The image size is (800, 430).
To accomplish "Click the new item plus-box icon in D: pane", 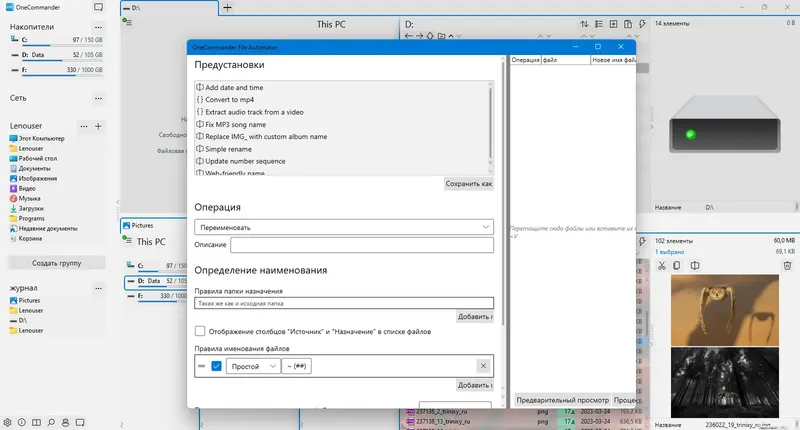I will pyautogui.click(x=613, y=24).
